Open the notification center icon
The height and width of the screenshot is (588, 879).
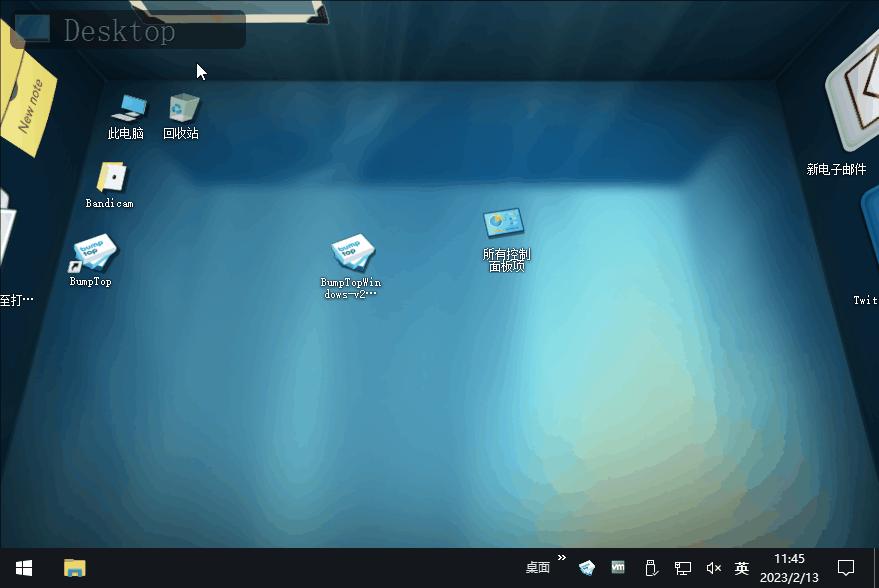[x=844, y=568]
